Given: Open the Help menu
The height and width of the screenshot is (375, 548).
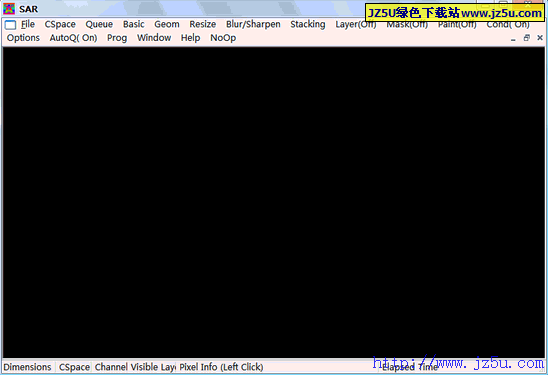Looking at the screenshot, I should point(190,38).
